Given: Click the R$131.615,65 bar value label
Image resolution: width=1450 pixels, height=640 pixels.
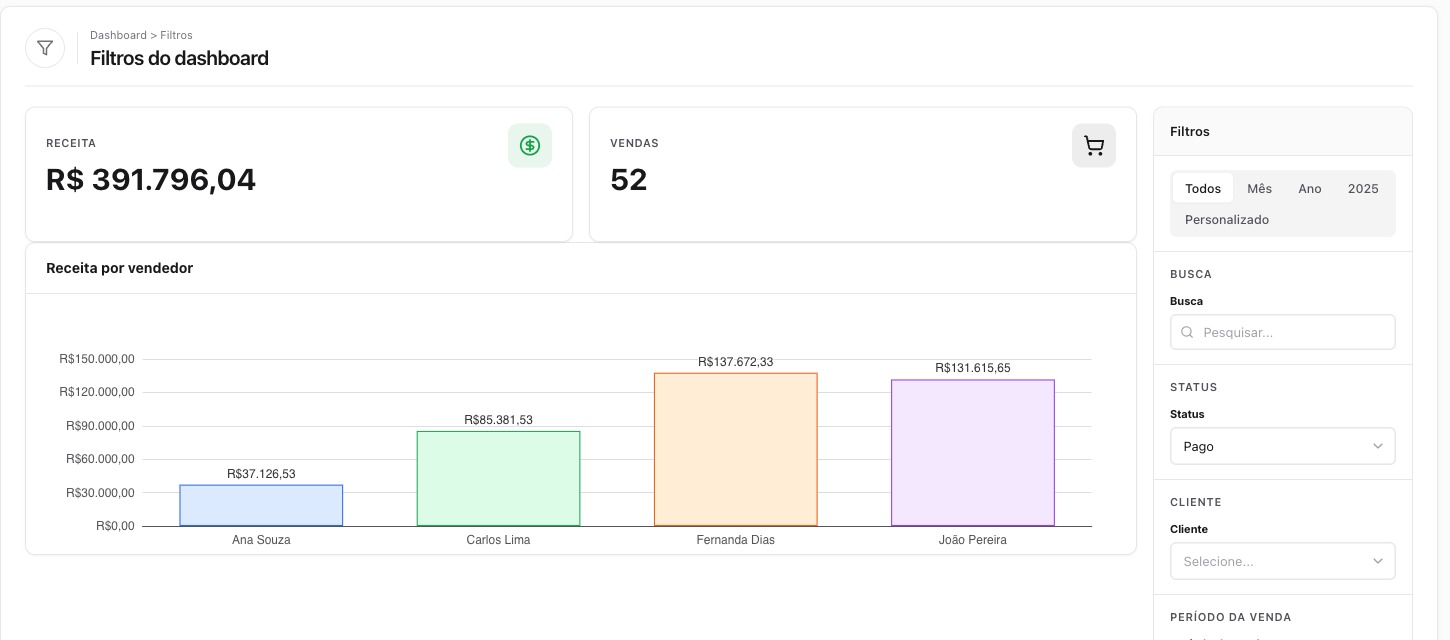Looking at the screenshot, I should point(973,368).
